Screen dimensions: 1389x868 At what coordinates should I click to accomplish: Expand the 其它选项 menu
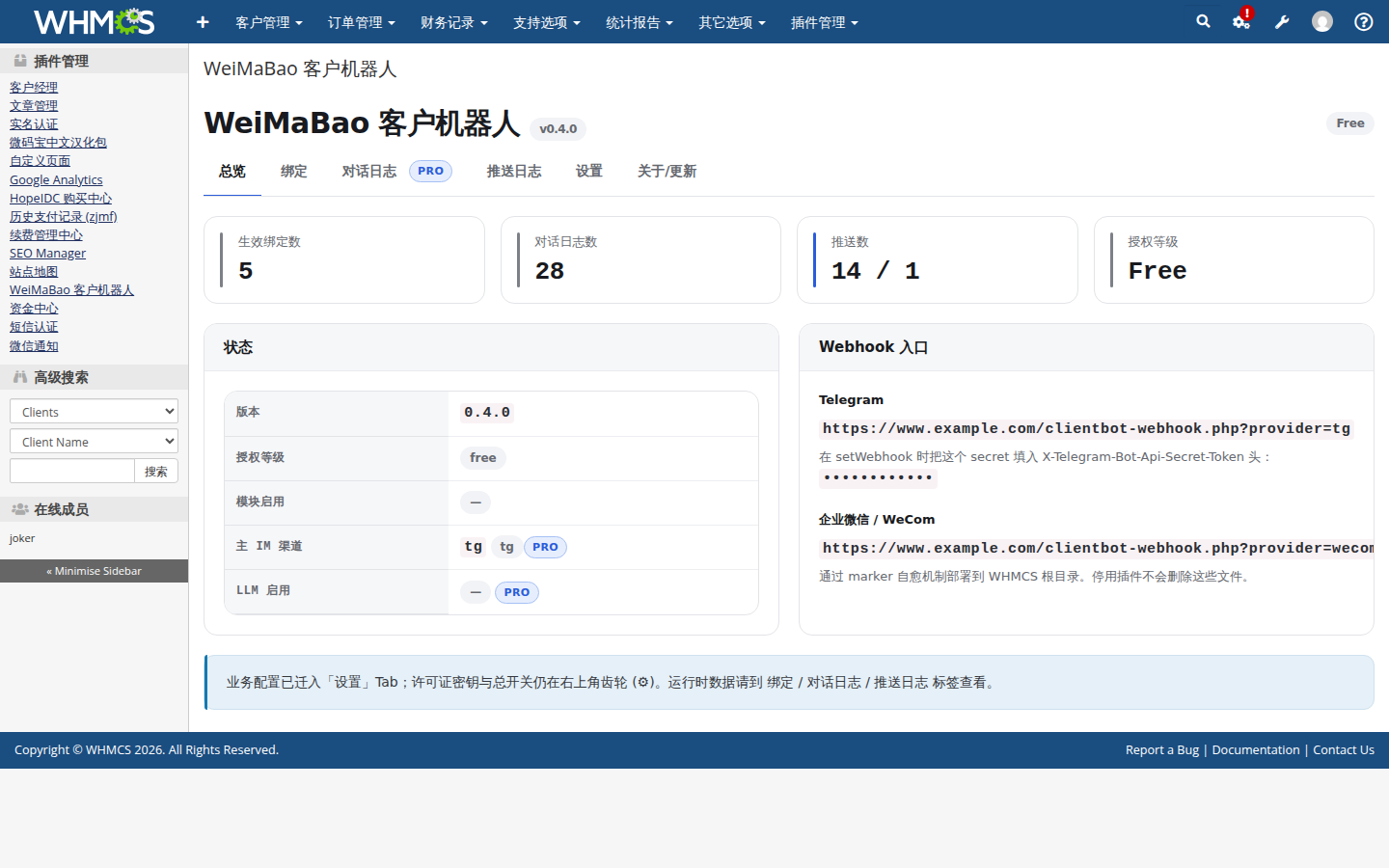pyautogui.click(x=732, y=22)
